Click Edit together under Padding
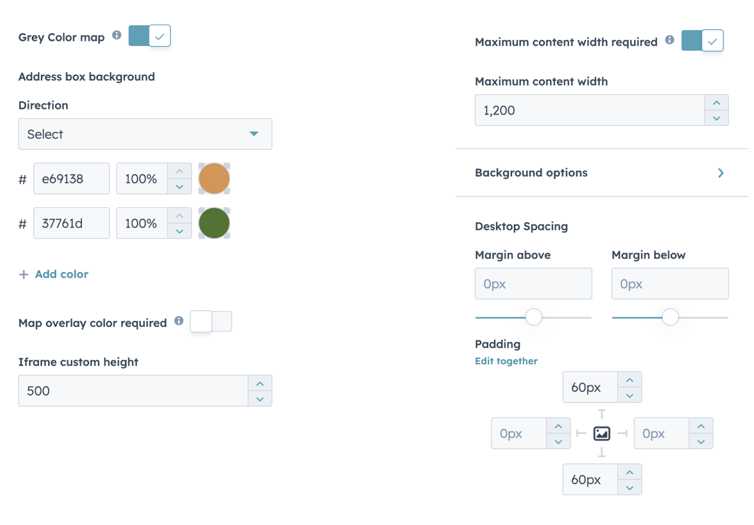Screen dimensions: 754x525 506,361
